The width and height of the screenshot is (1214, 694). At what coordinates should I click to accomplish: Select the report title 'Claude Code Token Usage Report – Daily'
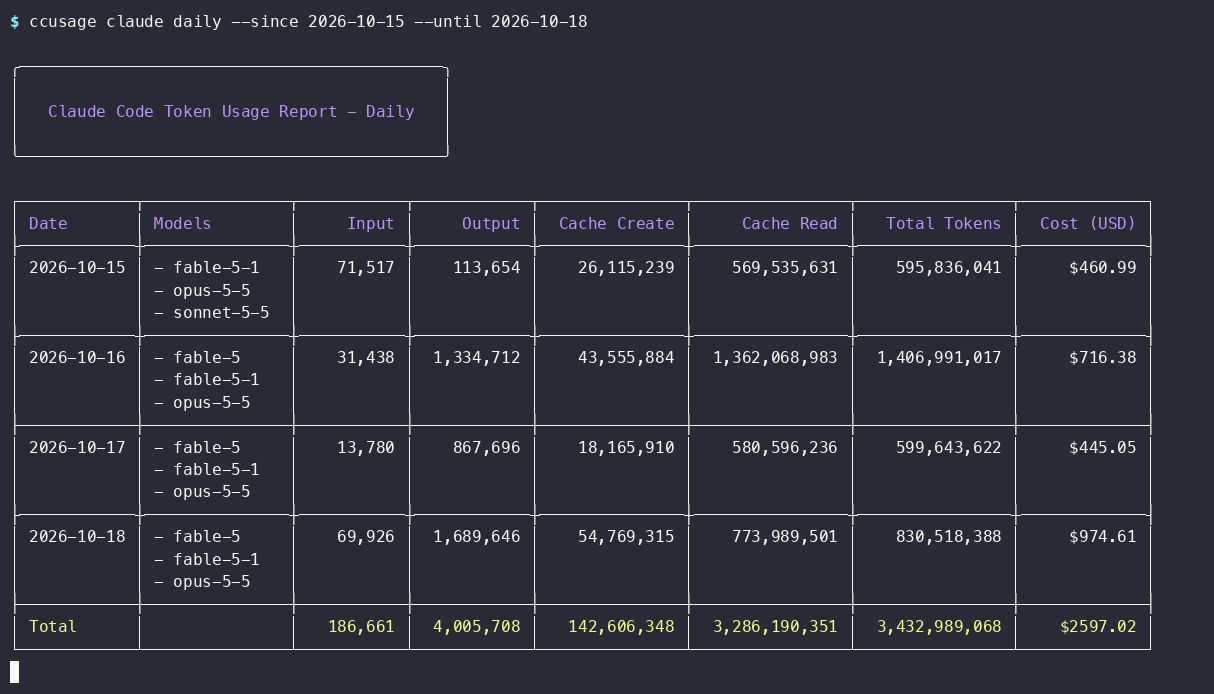(x=231, y=111)
